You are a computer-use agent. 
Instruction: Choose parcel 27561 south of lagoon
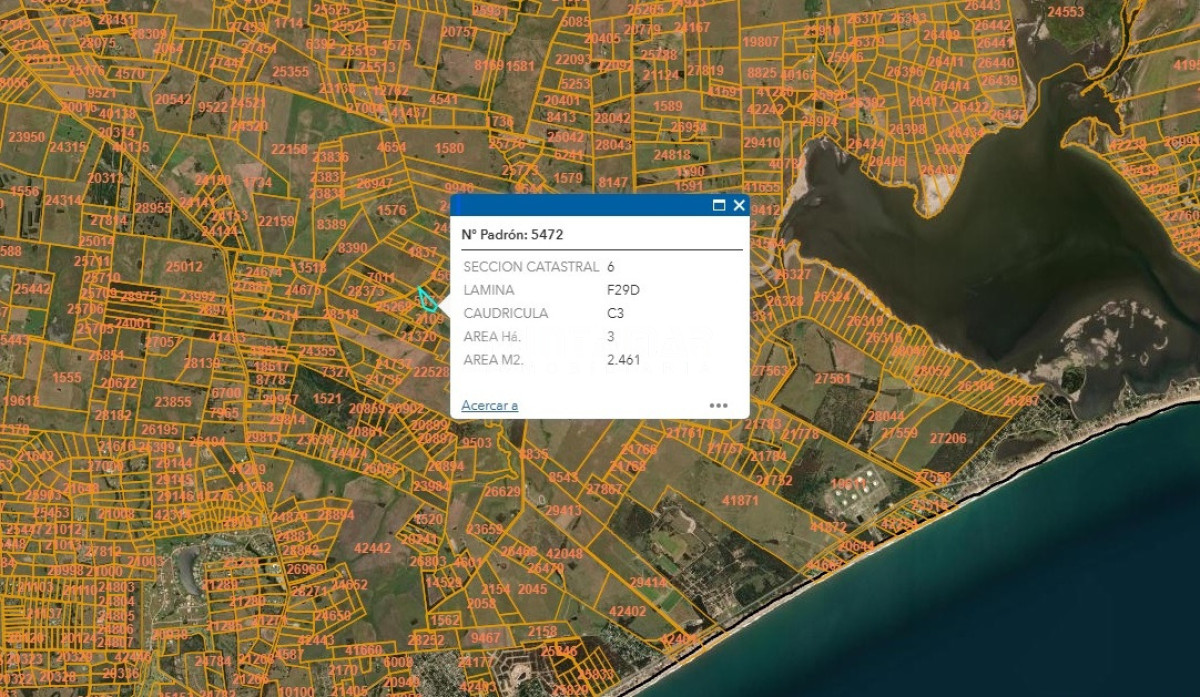coord(833,379)
